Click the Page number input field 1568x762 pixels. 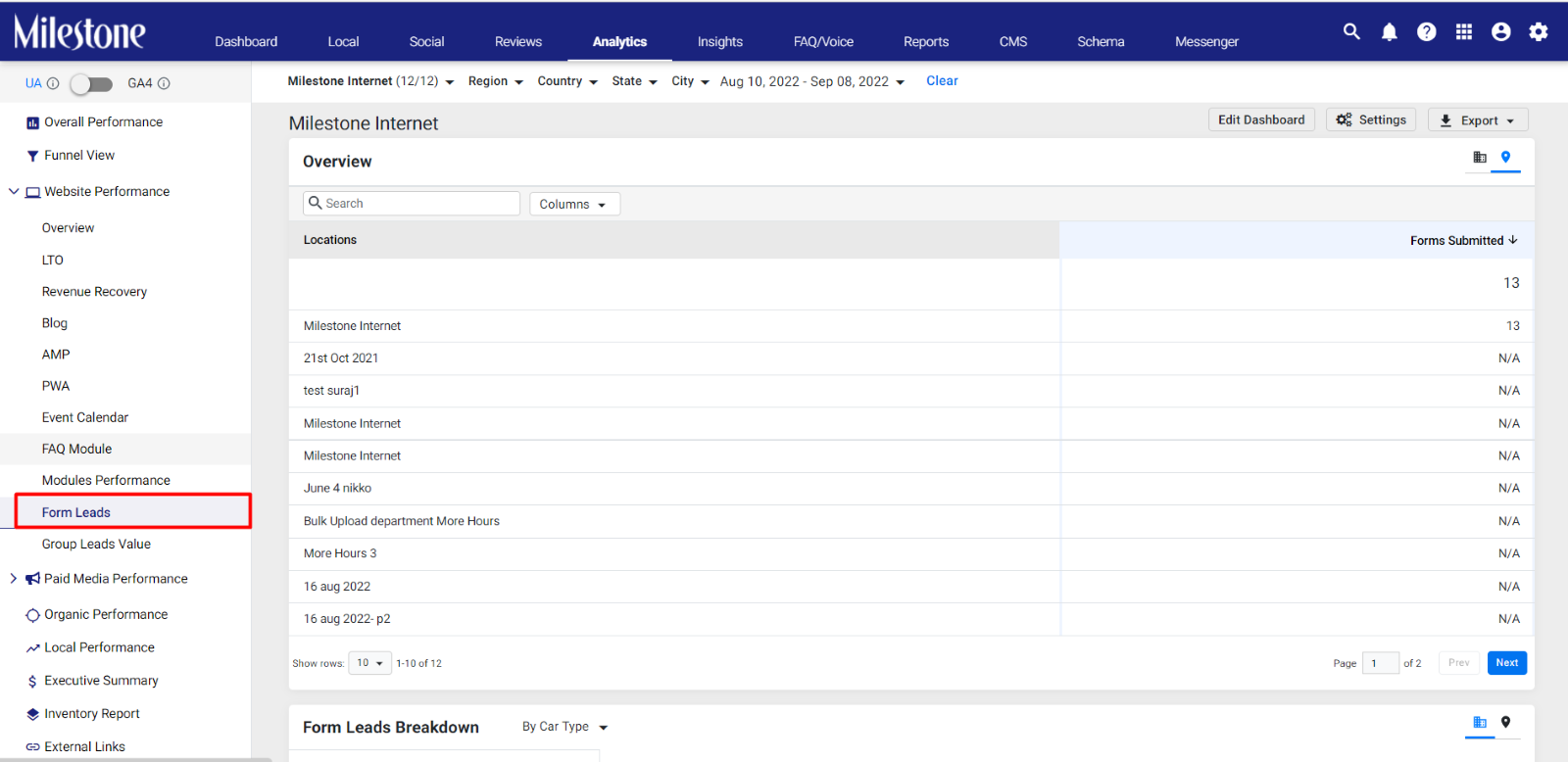(x=1380, y=663)
